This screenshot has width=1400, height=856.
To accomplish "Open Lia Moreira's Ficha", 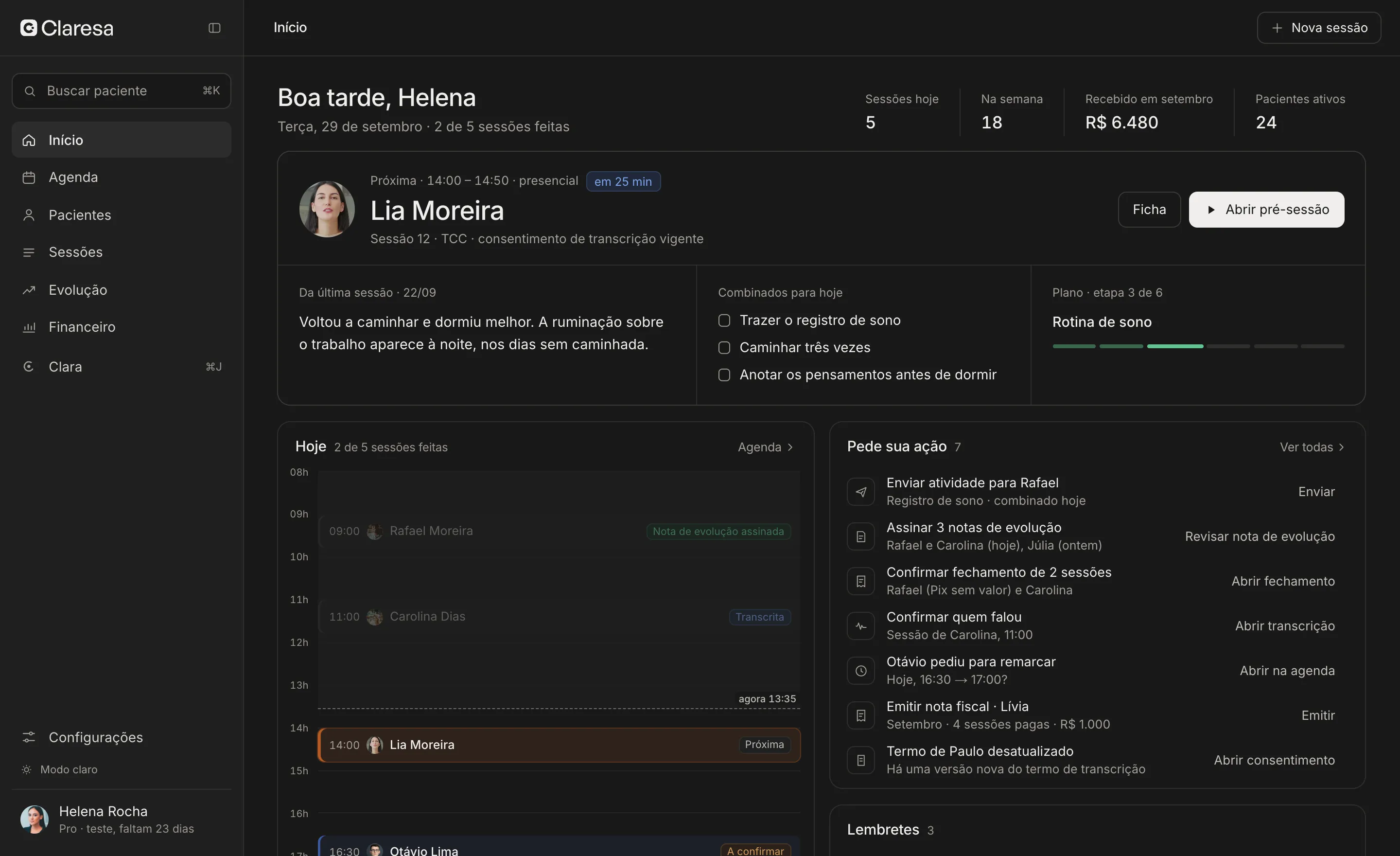I will pos(1149,210).
